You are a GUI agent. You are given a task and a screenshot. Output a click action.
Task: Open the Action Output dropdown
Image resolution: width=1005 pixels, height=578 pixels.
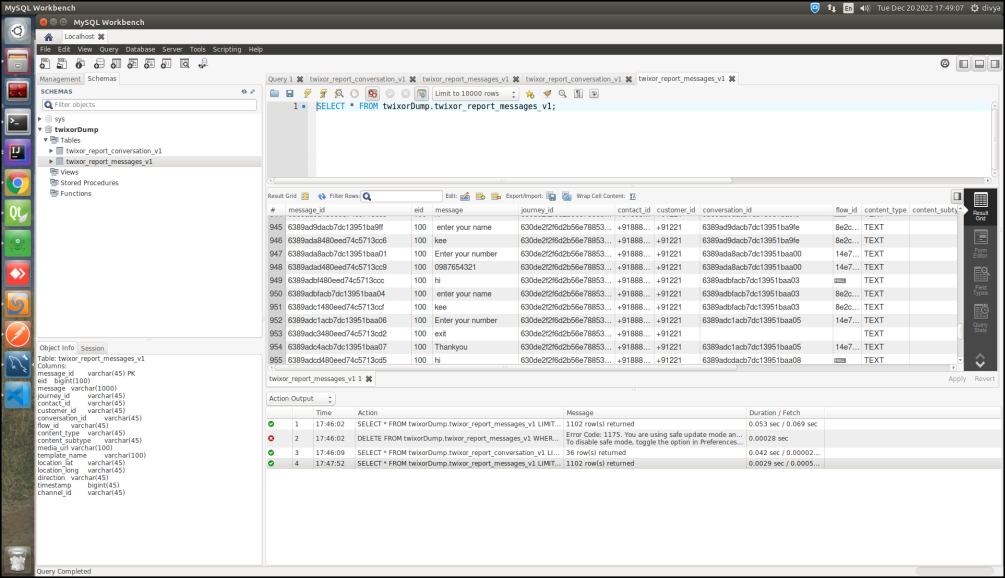301,399
